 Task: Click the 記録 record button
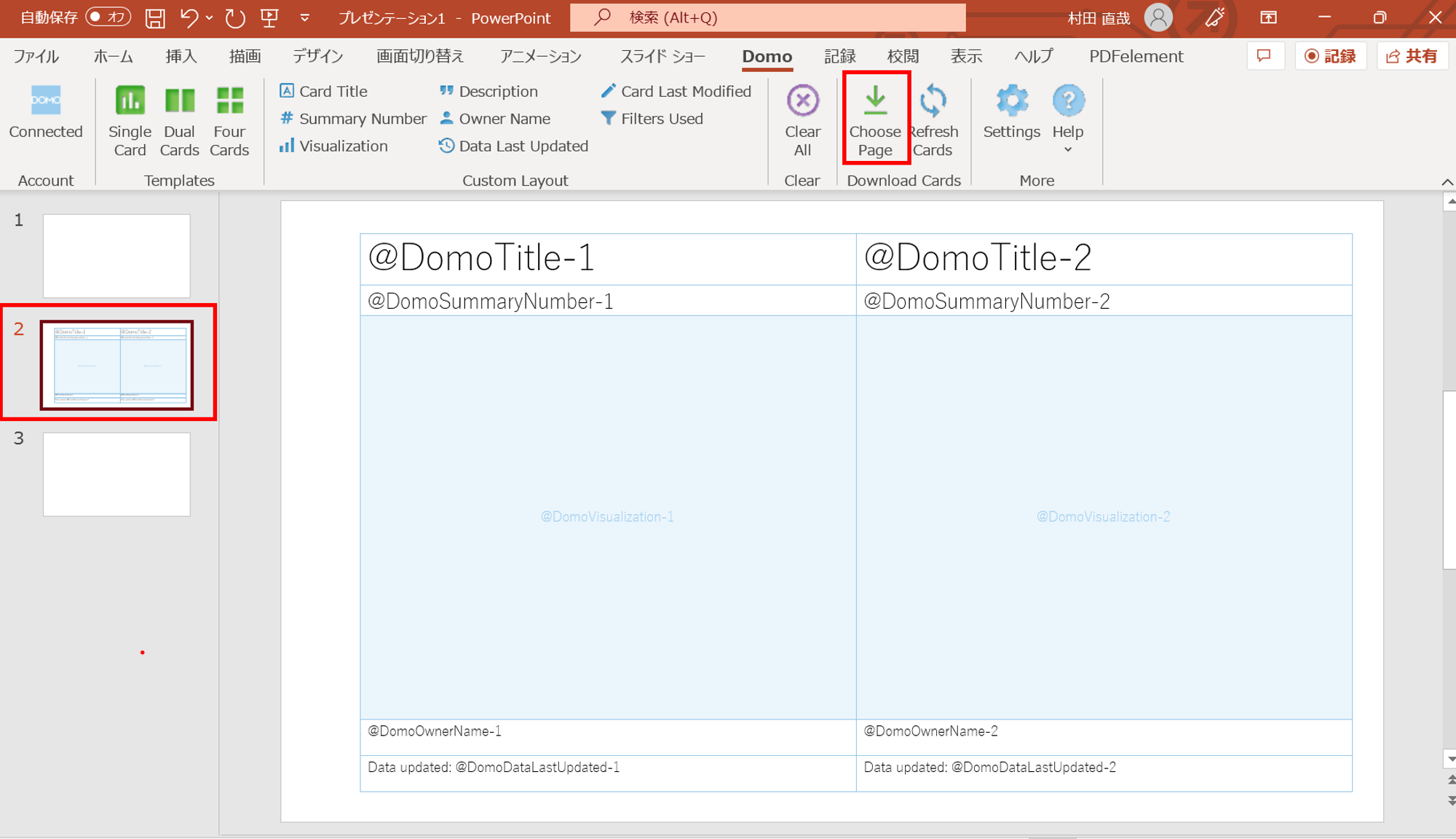1330,56
